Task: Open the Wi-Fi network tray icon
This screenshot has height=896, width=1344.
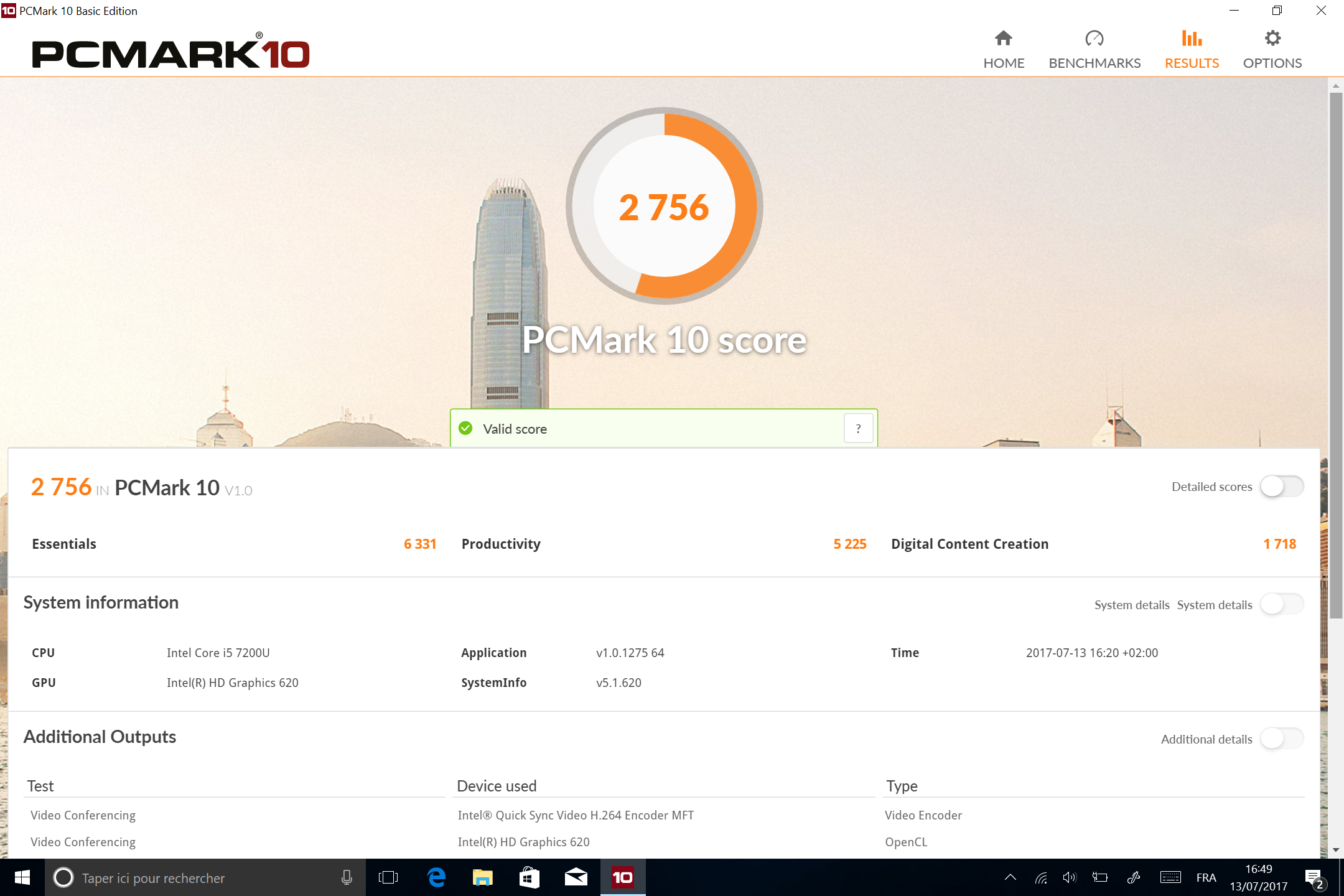Action: (1041, 877)
